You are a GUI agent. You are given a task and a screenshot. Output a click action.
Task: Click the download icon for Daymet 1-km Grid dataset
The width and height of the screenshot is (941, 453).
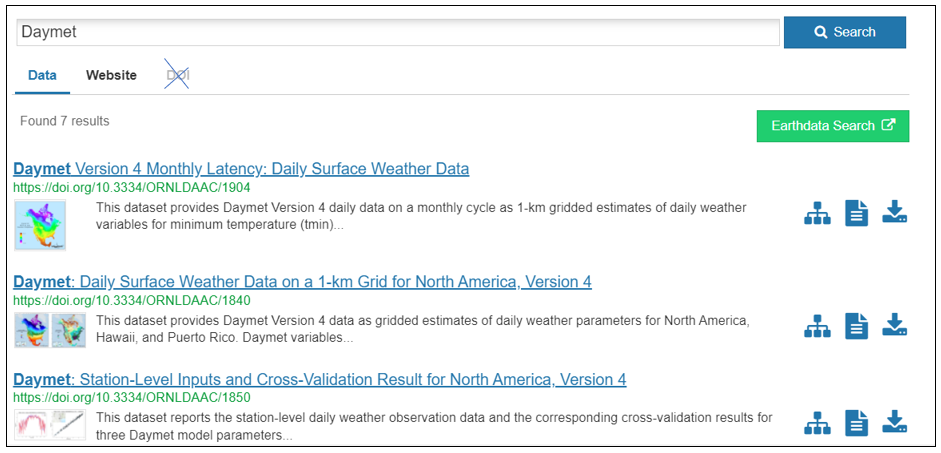coord(895,325)
